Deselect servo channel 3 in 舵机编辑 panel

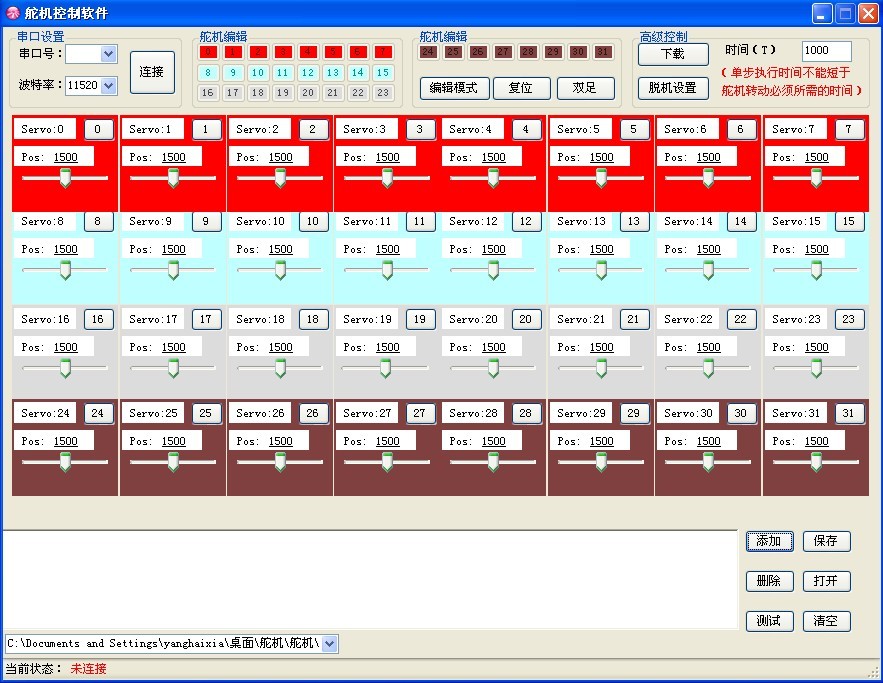point(283,51)
